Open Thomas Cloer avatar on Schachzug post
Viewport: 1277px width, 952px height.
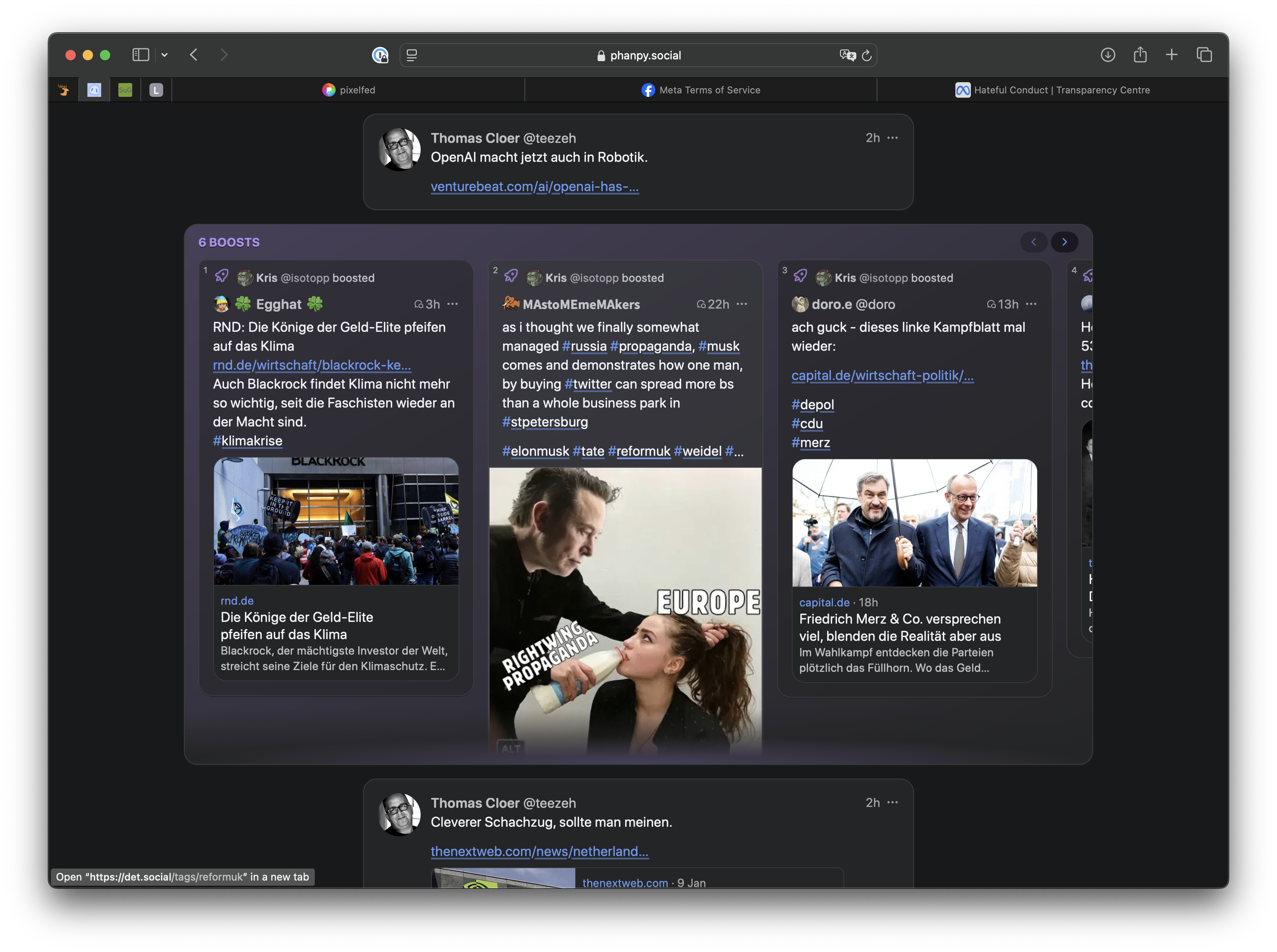(x=399, y=814)
